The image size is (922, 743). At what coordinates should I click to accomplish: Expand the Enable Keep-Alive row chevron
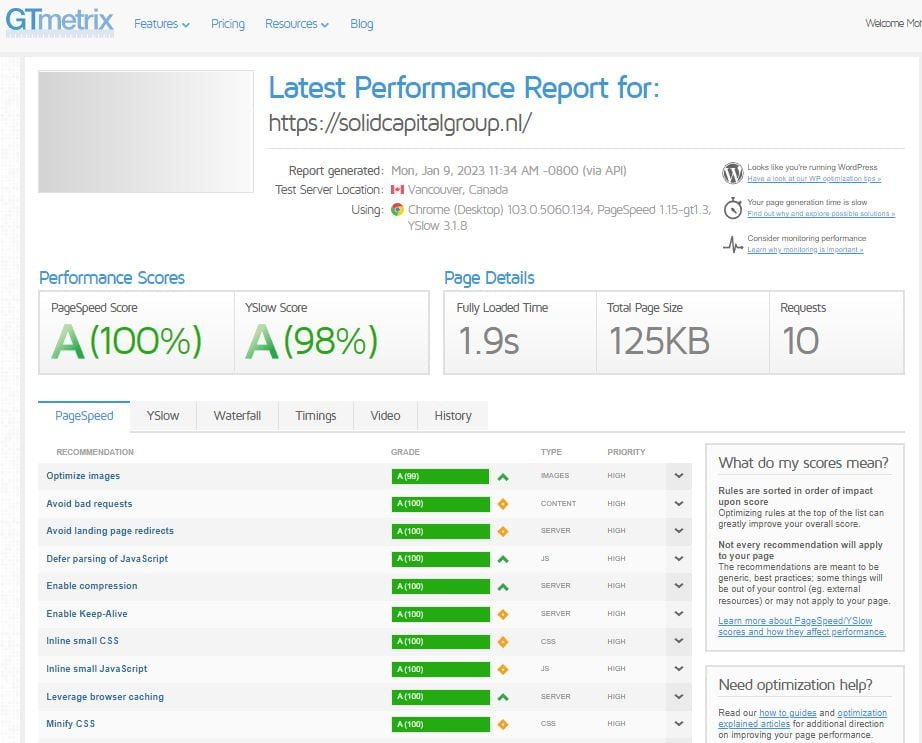click(x=679, y=614)
